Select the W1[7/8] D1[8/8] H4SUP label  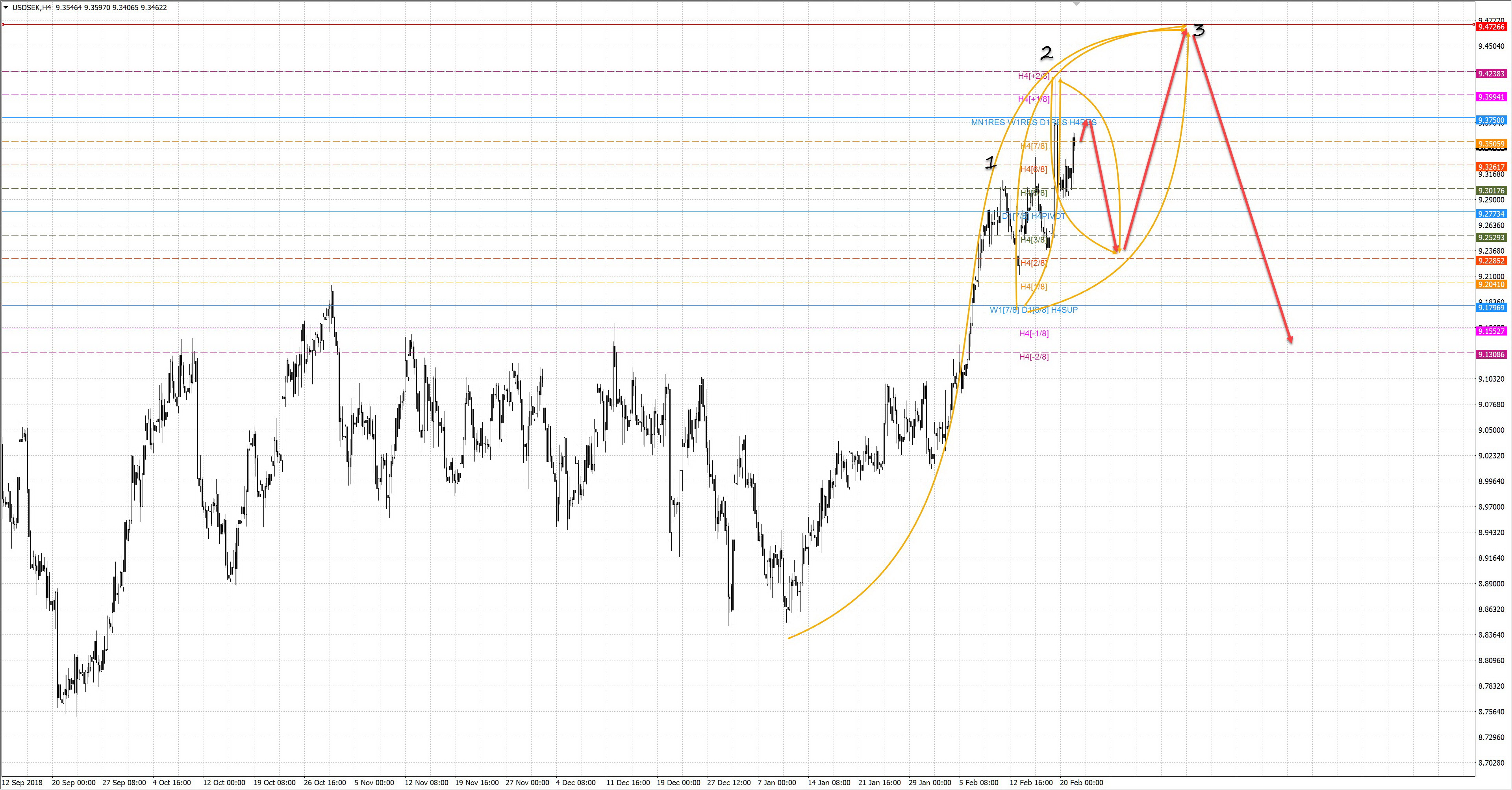click(1033, 310)
